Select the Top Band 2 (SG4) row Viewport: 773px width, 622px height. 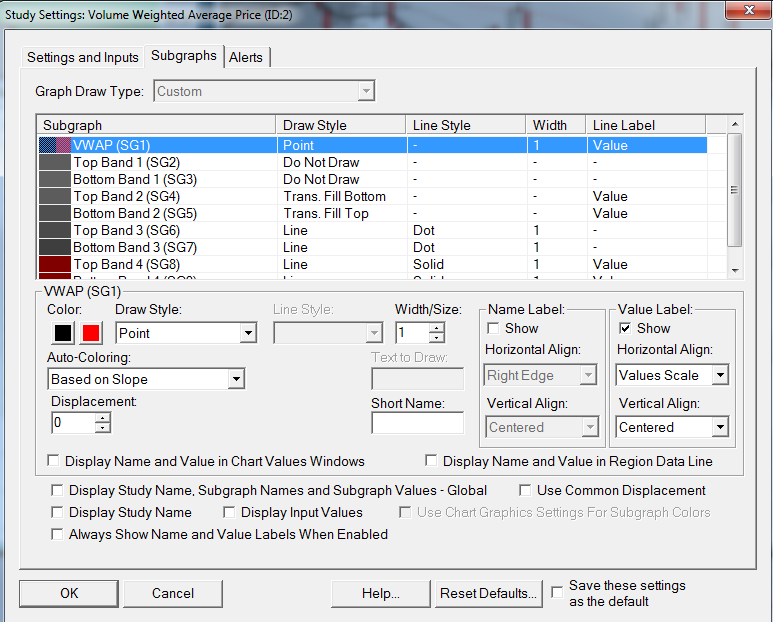[x=372, y=196]
